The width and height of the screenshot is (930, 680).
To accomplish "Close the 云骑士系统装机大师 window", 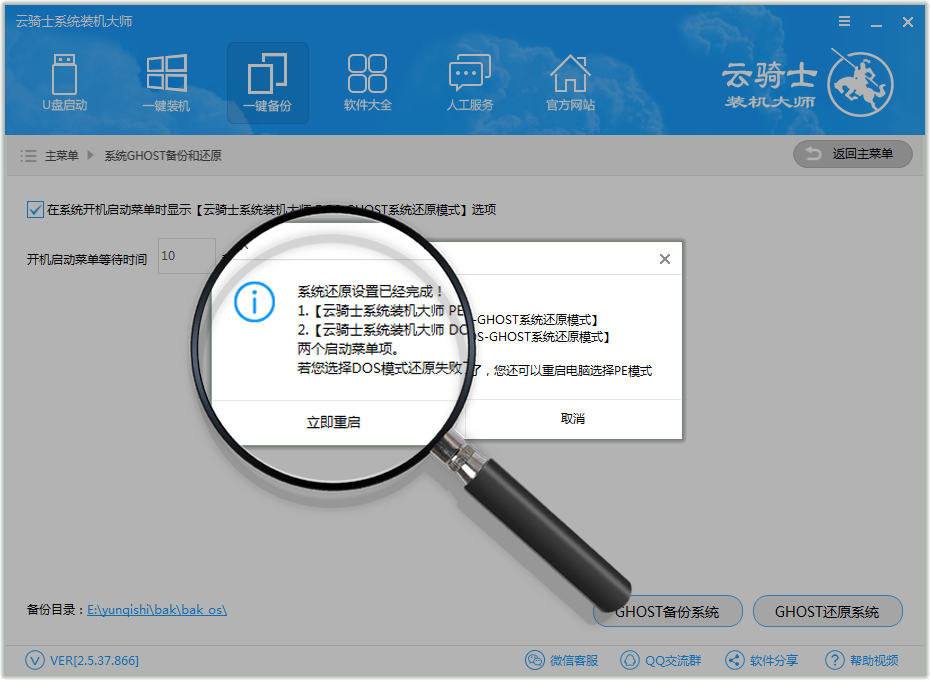I will click(907, 23).
